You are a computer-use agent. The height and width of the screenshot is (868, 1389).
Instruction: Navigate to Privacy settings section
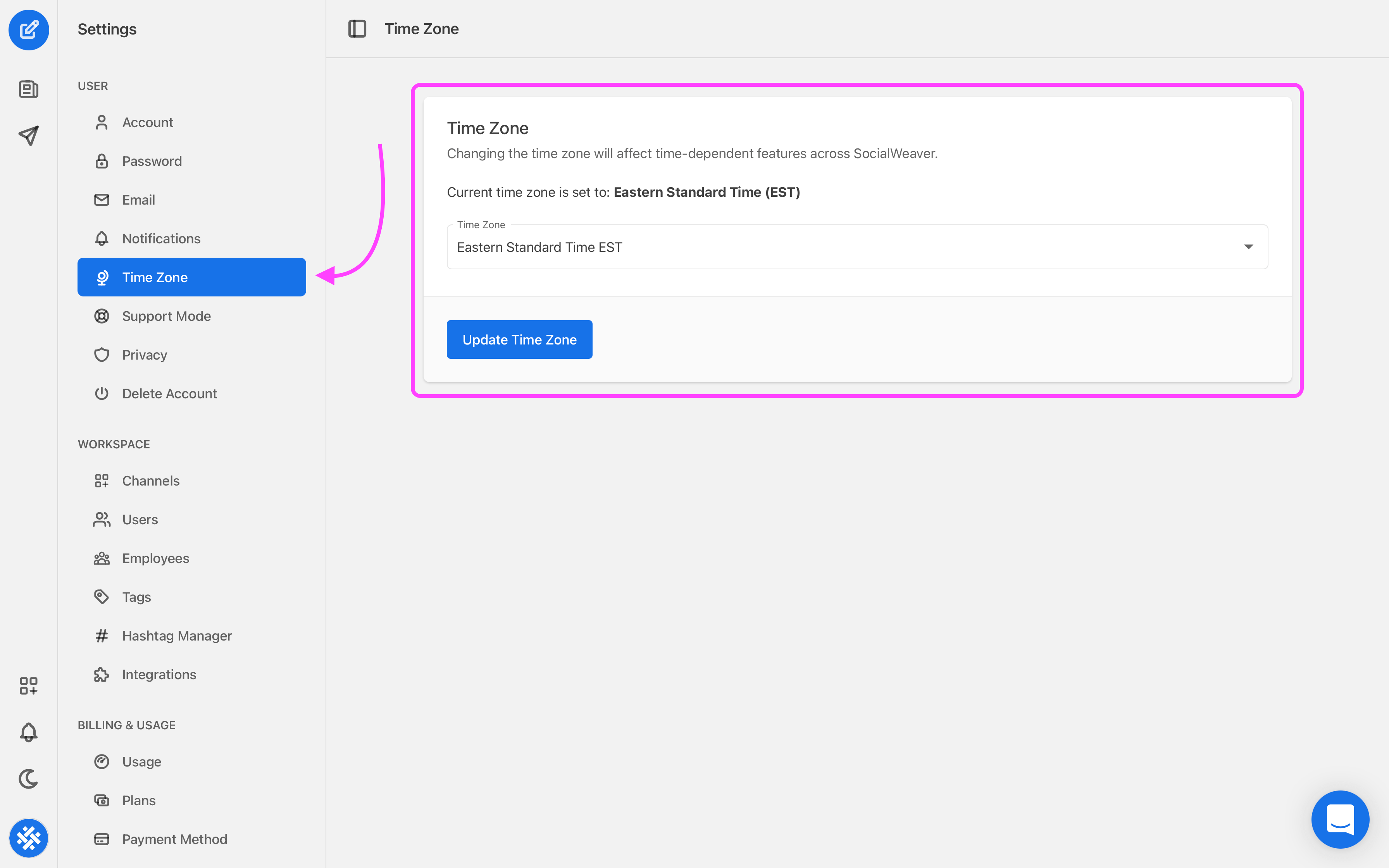coord(144,354)
